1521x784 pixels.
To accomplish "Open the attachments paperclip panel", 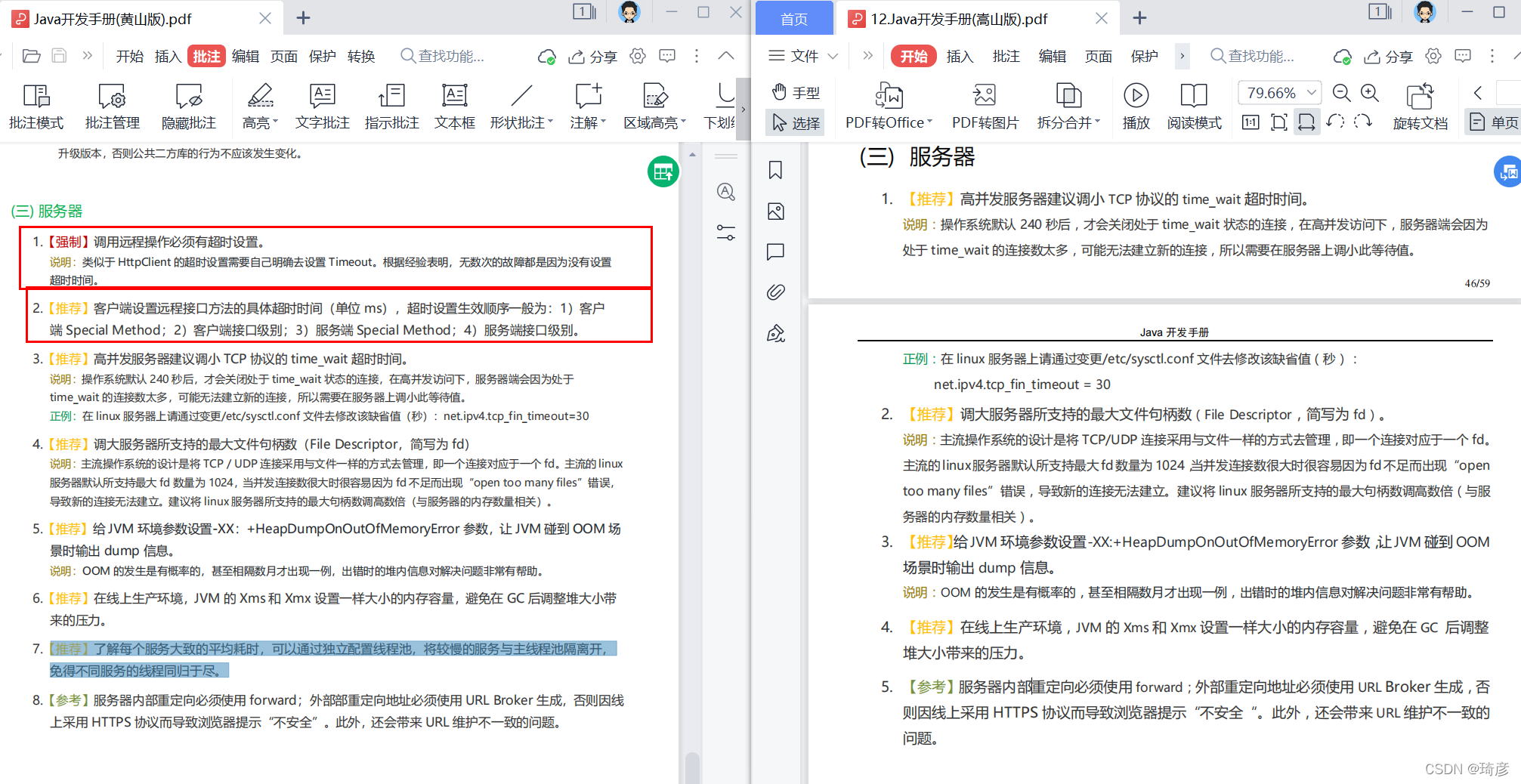I will (x=775, y=292).
